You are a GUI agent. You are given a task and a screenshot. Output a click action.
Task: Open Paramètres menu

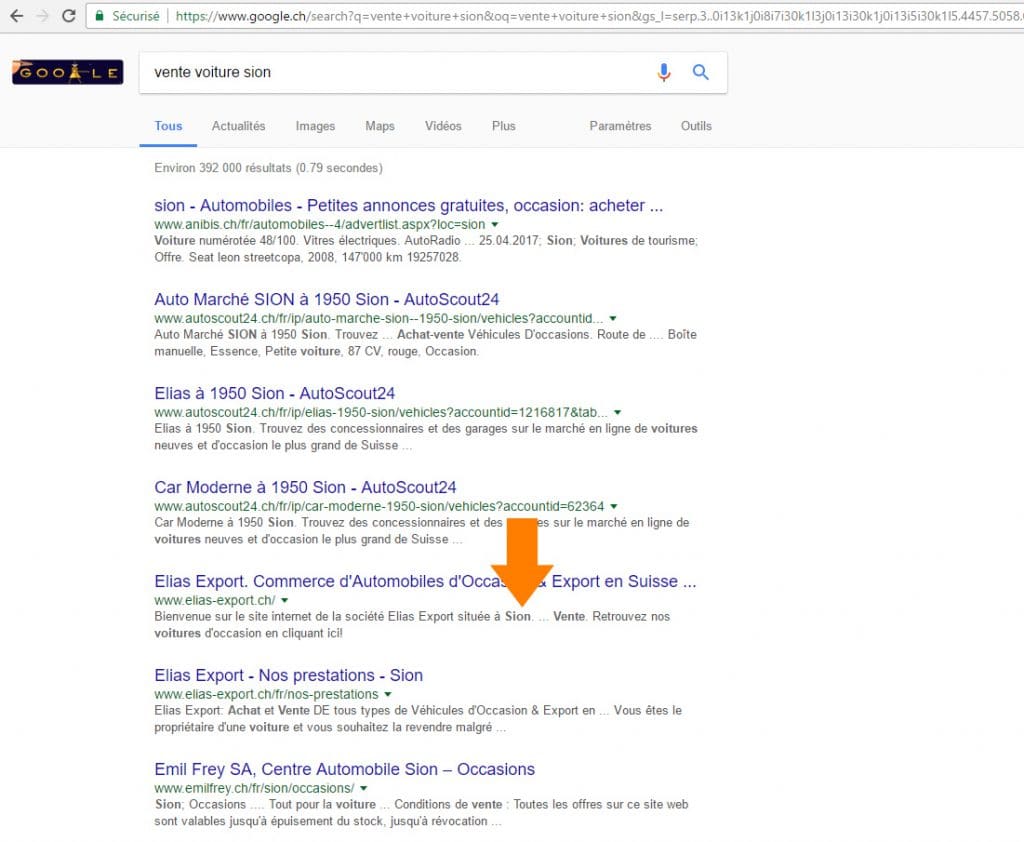tap(620, 126)
